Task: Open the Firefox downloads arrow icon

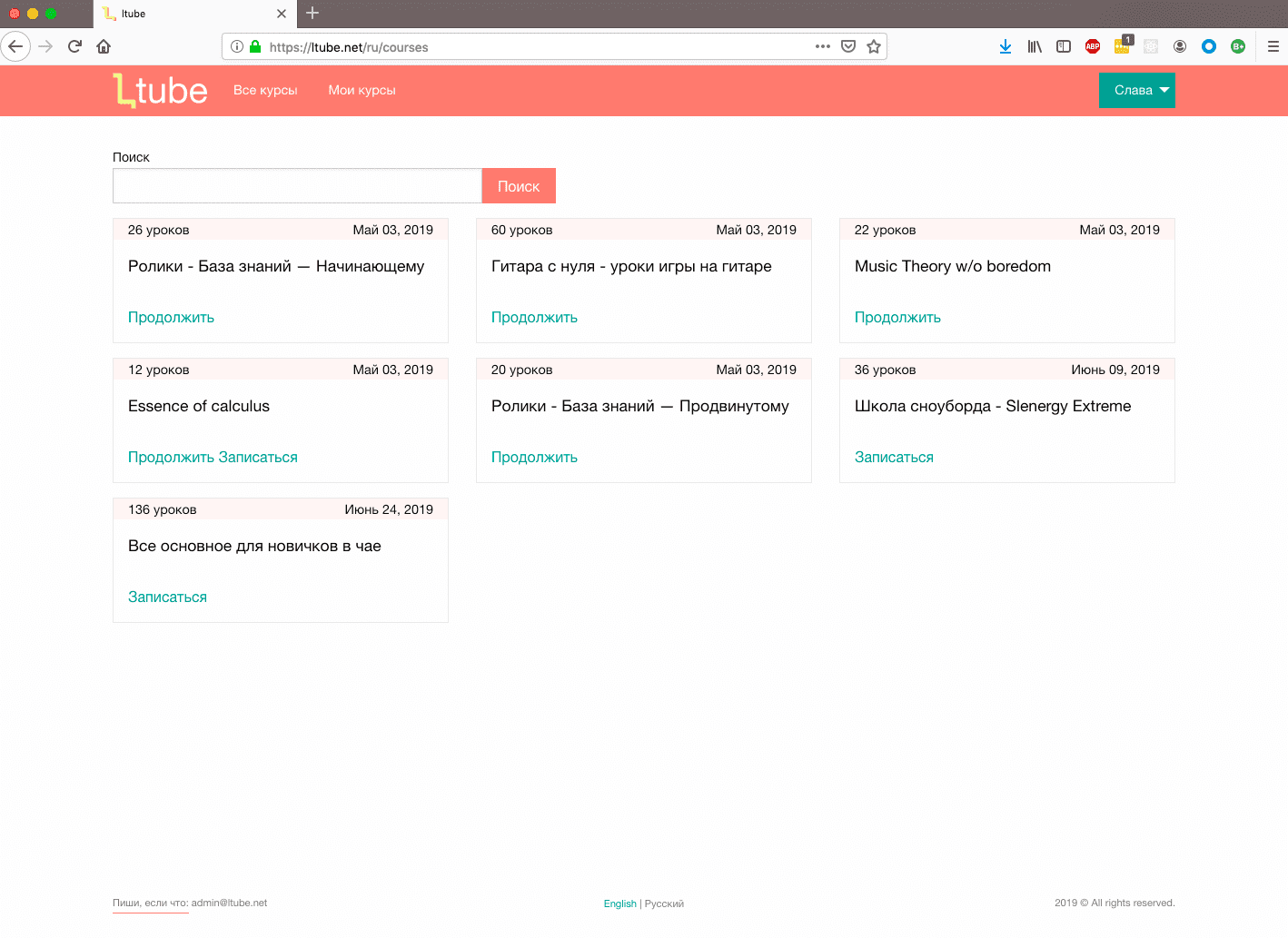Action: (x=1006, y=46)
